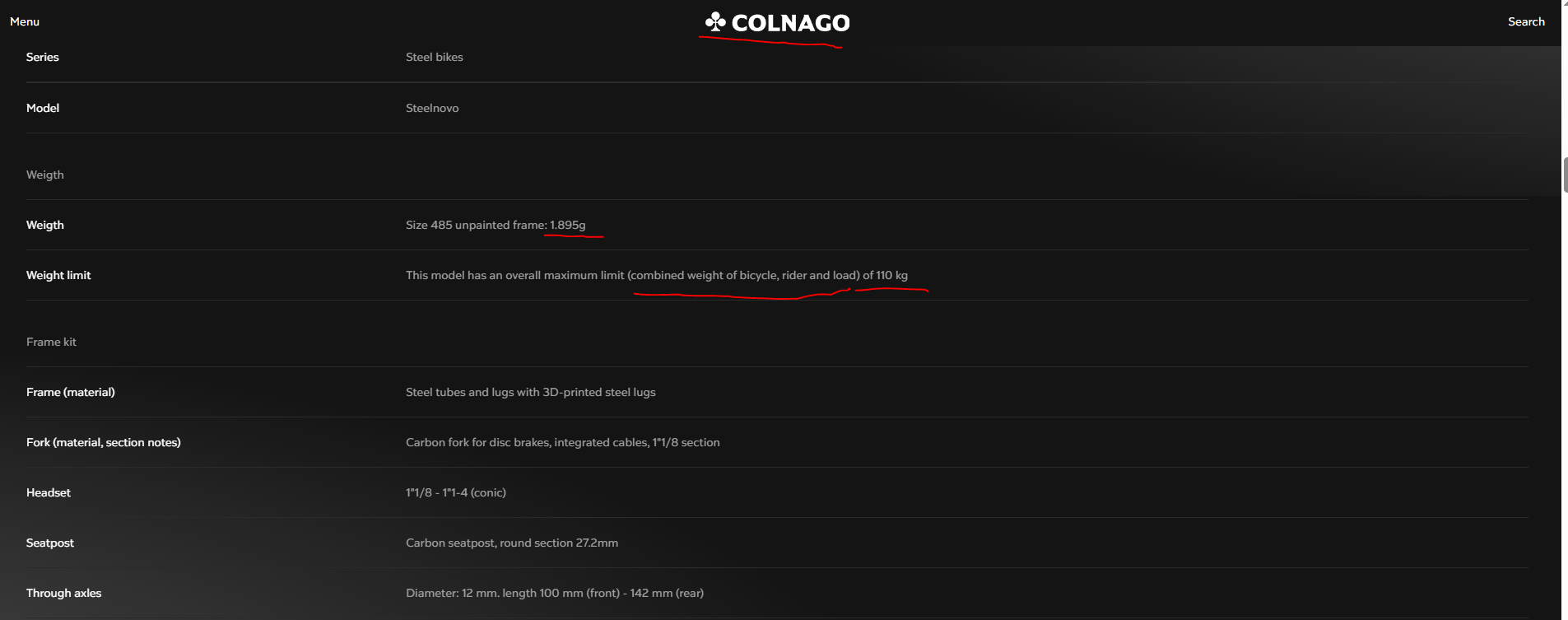This screenshot has height=620, width=1568.
Task: Click the Series row label
Action: pyautogui.click(x=43, y=57)
